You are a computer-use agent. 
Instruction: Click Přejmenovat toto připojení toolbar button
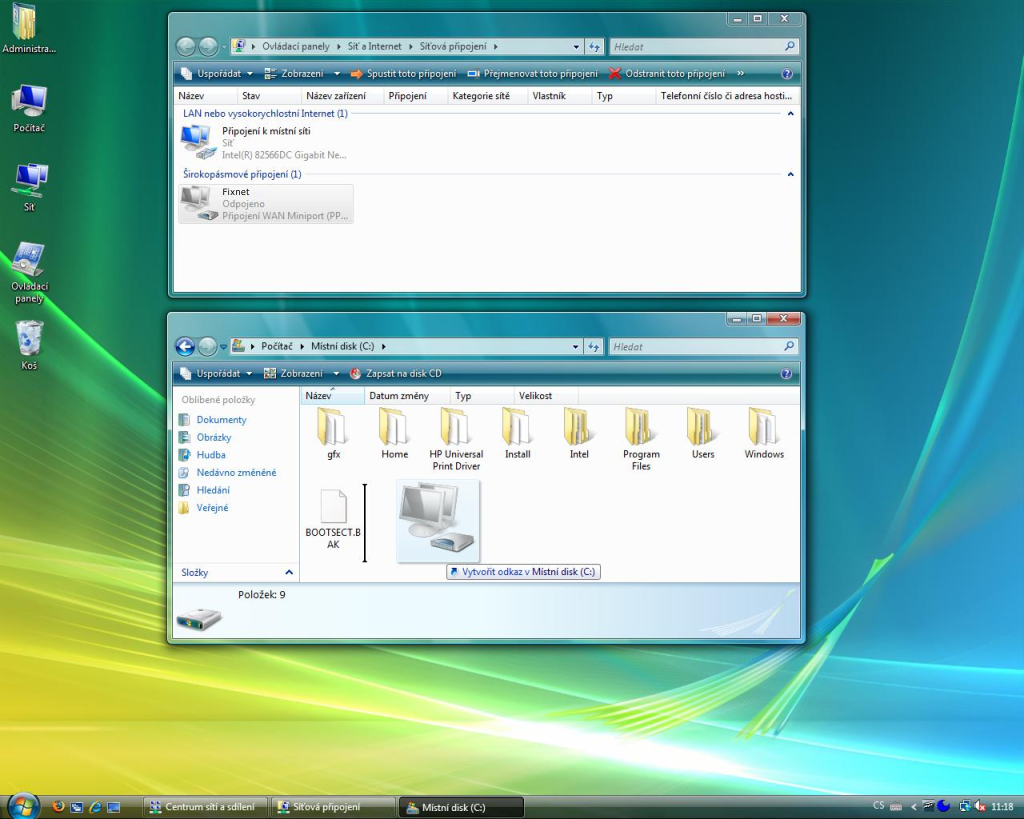pyautogui.click(x=532, y=74)
